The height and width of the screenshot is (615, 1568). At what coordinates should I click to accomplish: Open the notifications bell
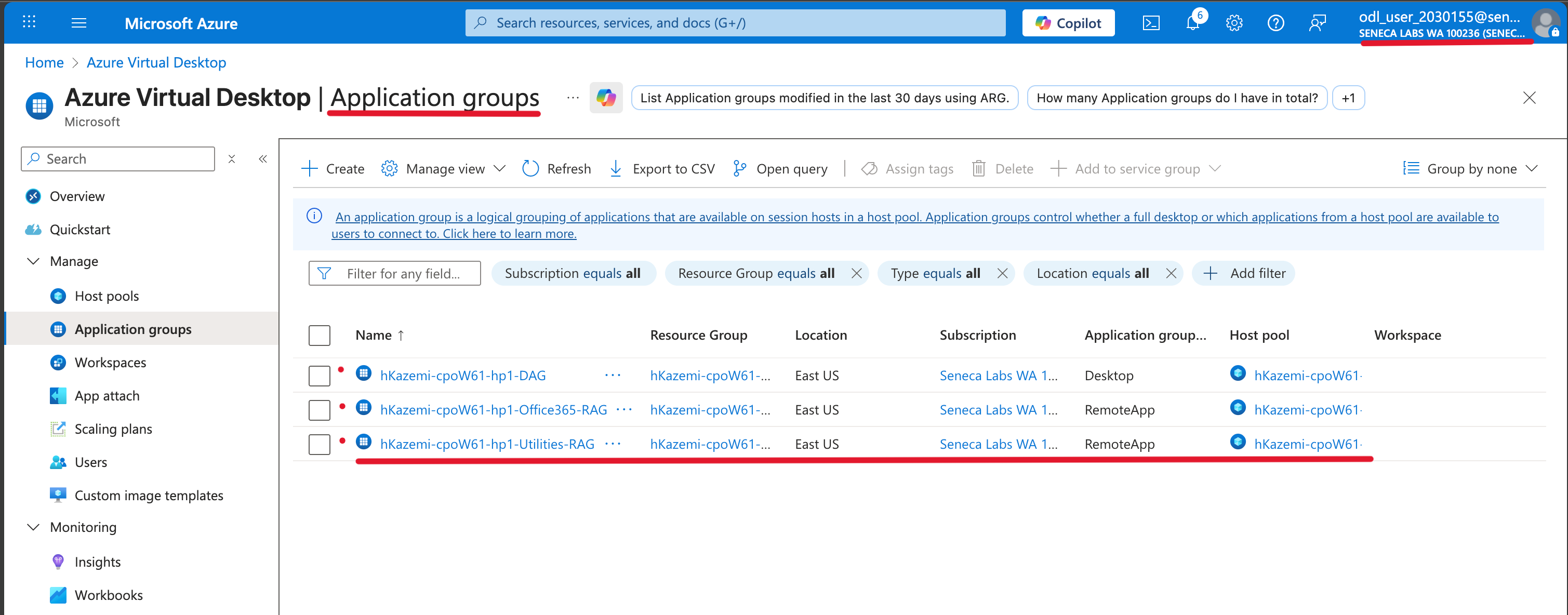(x=1192, y=23)
